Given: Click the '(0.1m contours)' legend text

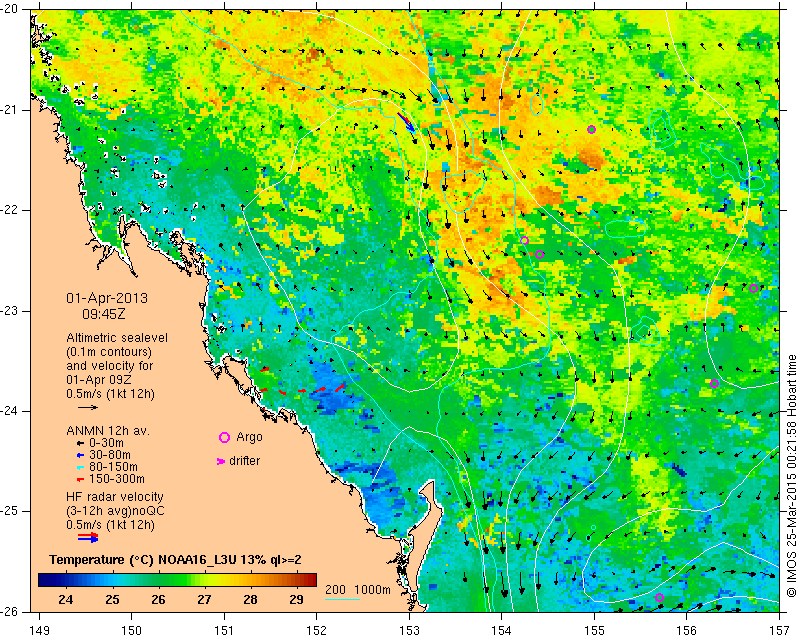Looking at the screenshot, I should pyautogui.click(x=109, y=352).
